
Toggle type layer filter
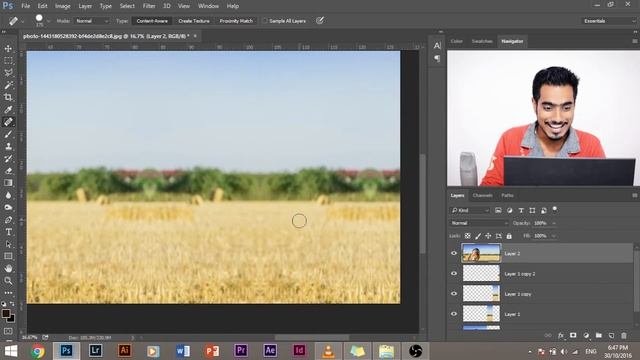[x=521, y=210]
